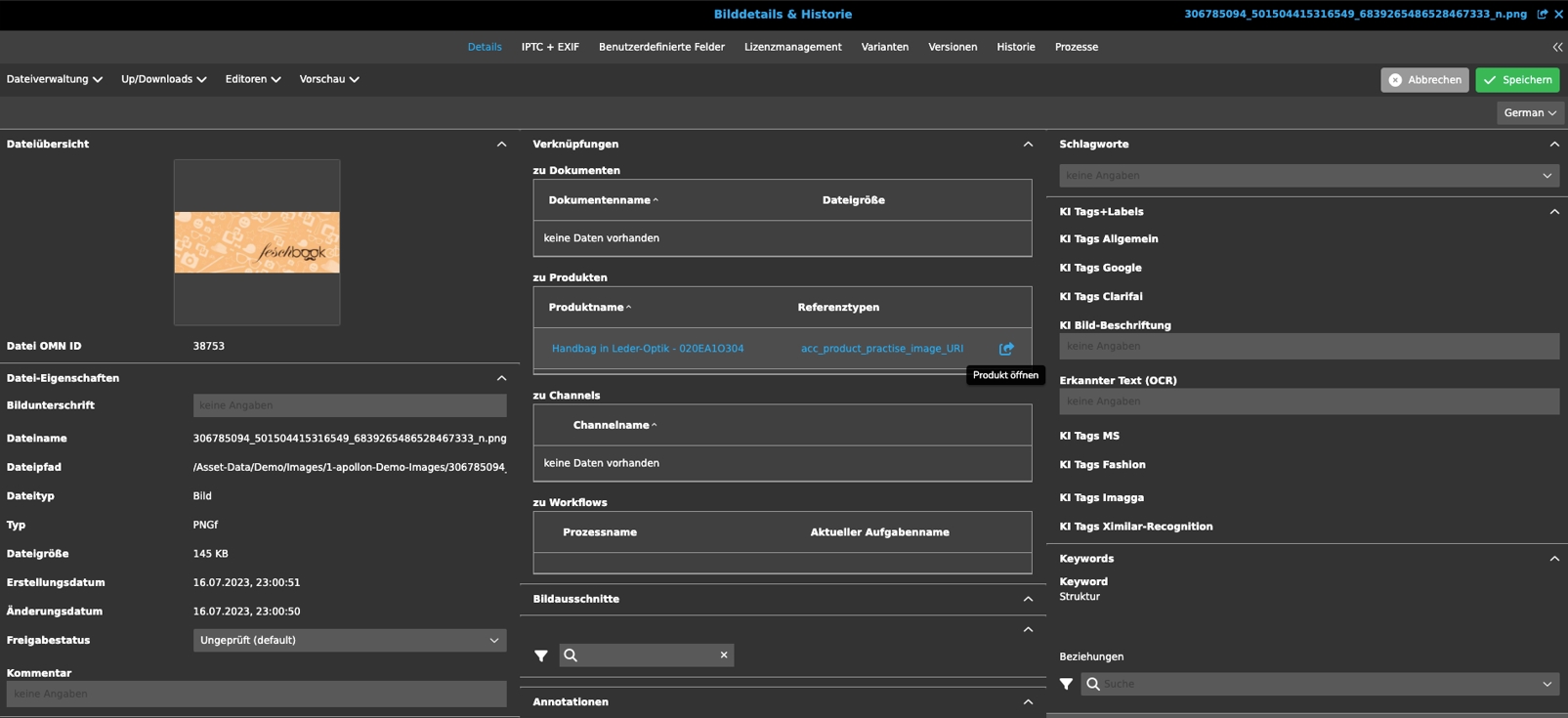Viewport: 1568px width, 718px height.
Task: Collapse the Dateiübersicht section
Action: 501,144
